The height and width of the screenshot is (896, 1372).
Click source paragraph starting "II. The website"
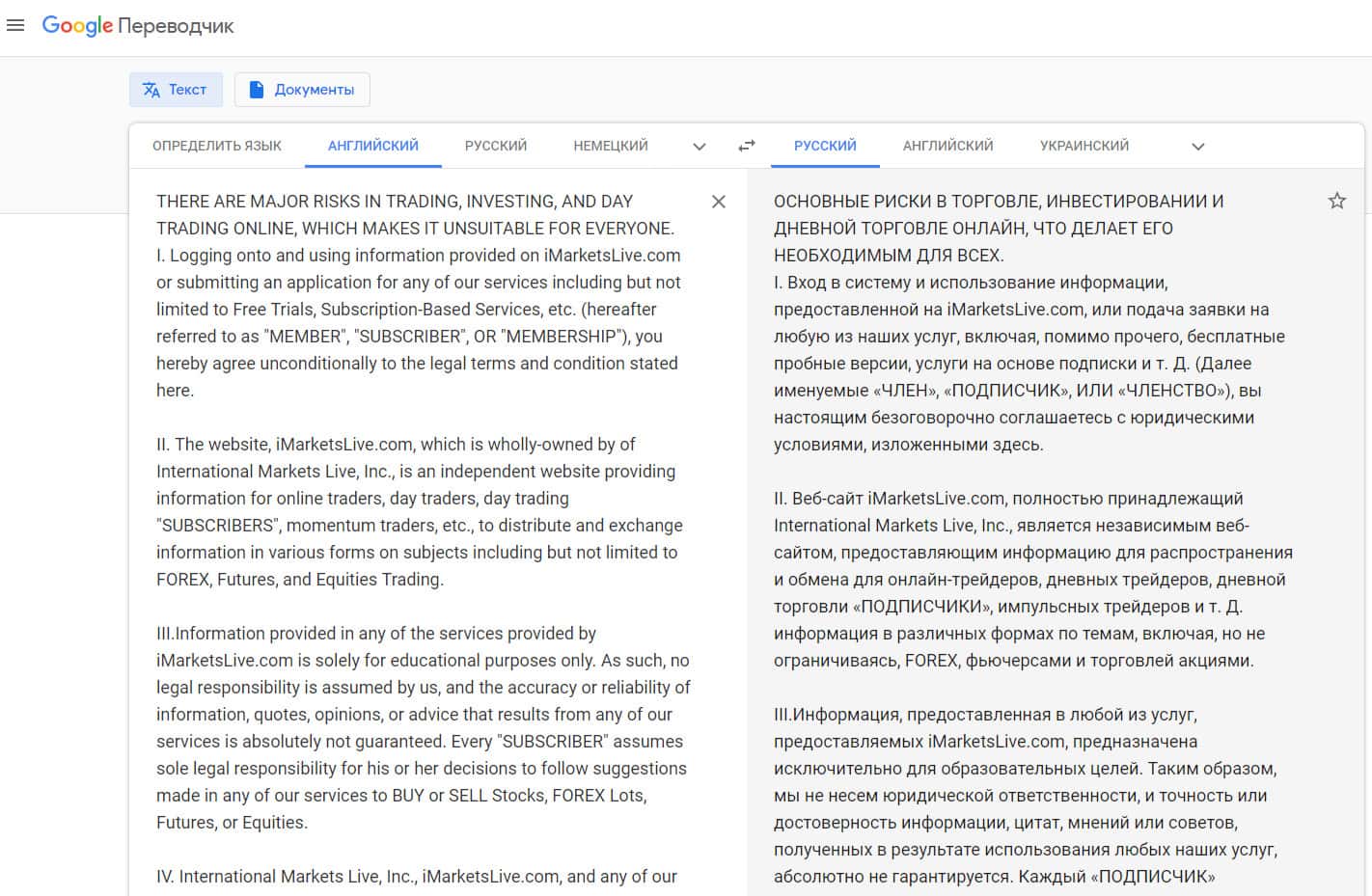coord(420,512)
